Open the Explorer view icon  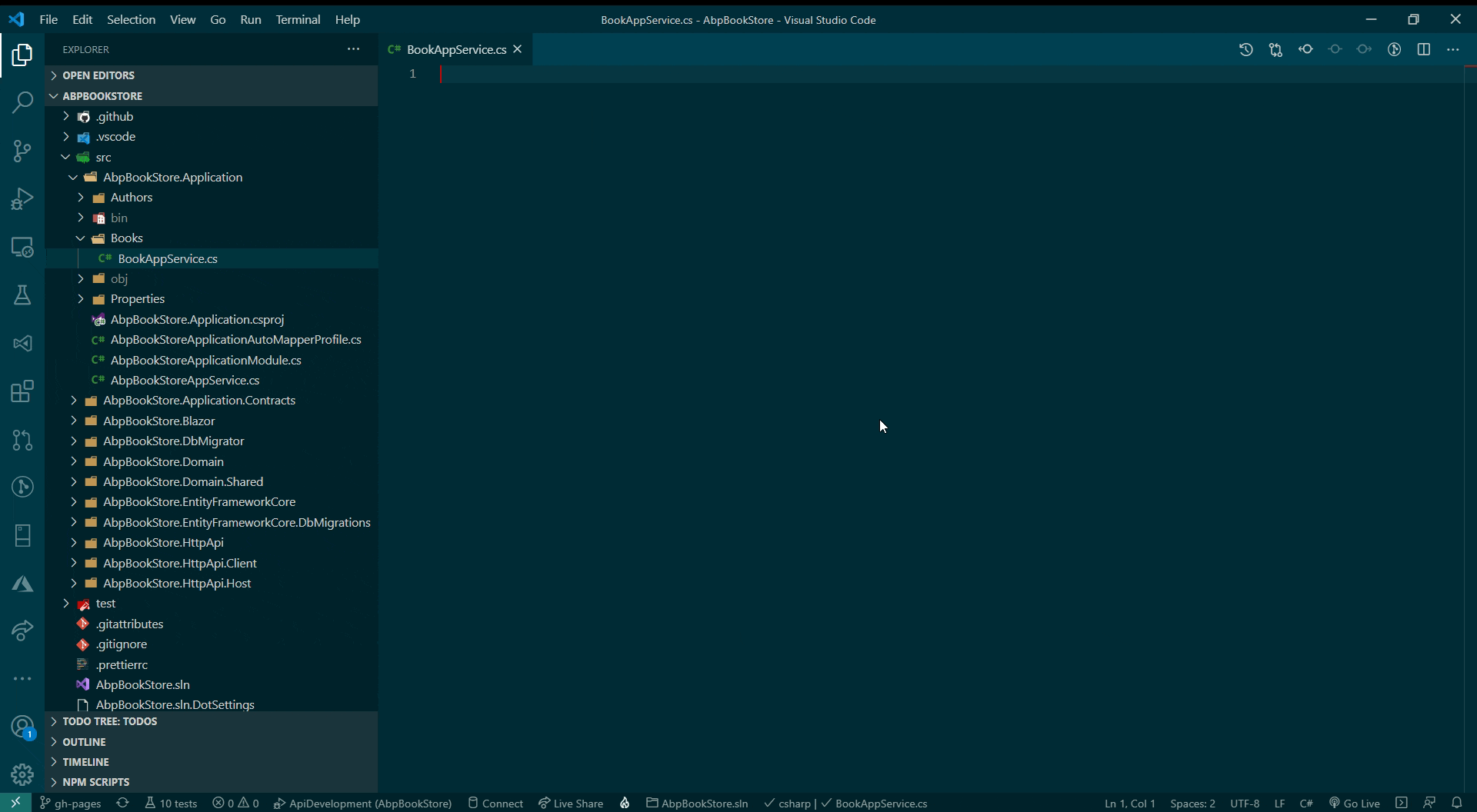coord(22,55)
